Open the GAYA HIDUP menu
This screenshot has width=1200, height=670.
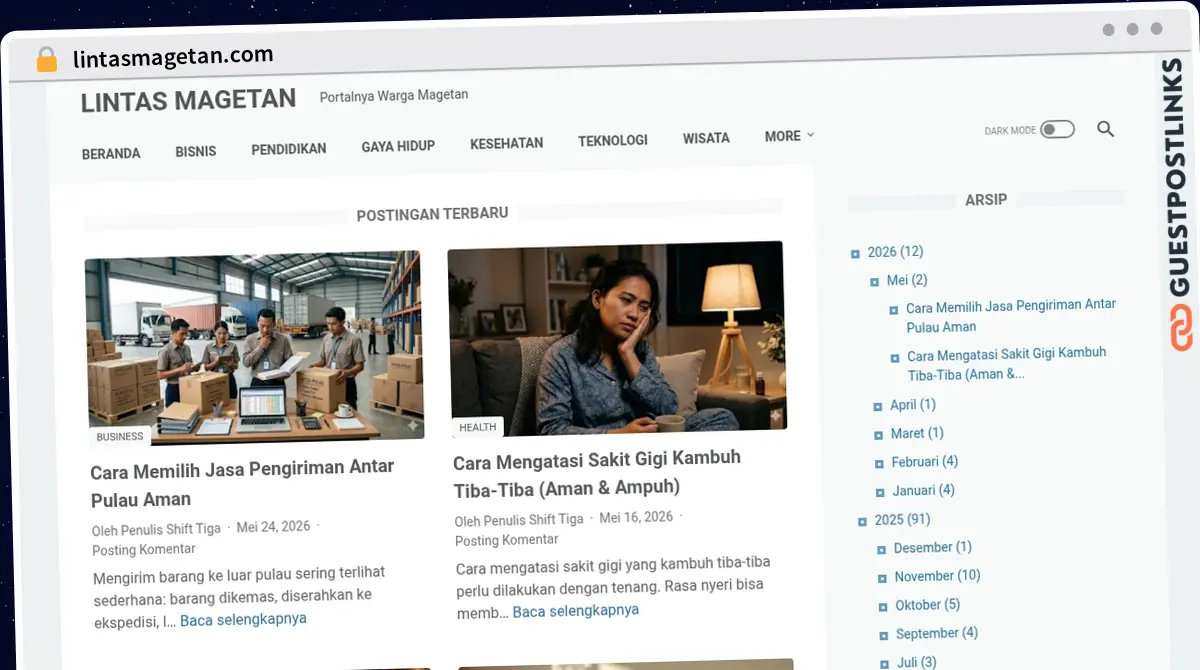click(x=398, y=146)
